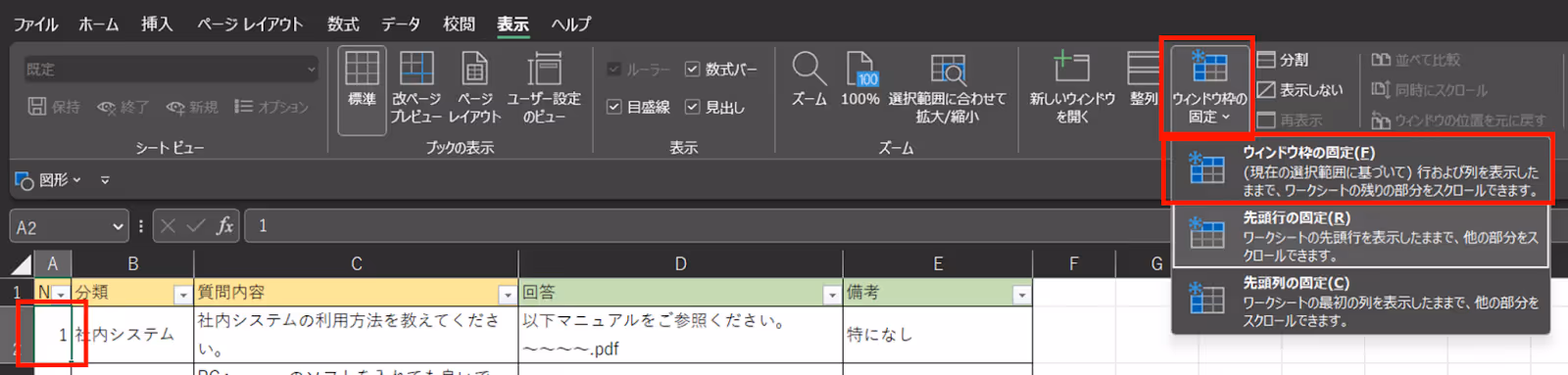Choose ウィンドウ枠の固定(F) menu entry
1568x375 pixels.
(x=1360, y=171)
